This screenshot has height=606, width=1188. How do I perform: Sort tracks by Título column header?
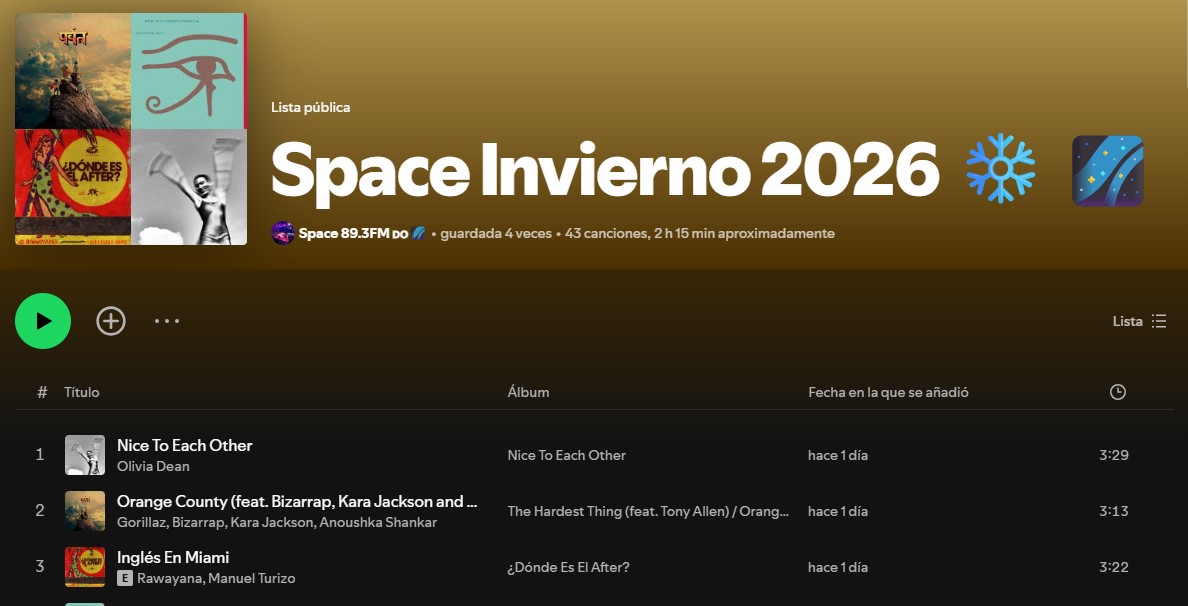tap(82, 392)
